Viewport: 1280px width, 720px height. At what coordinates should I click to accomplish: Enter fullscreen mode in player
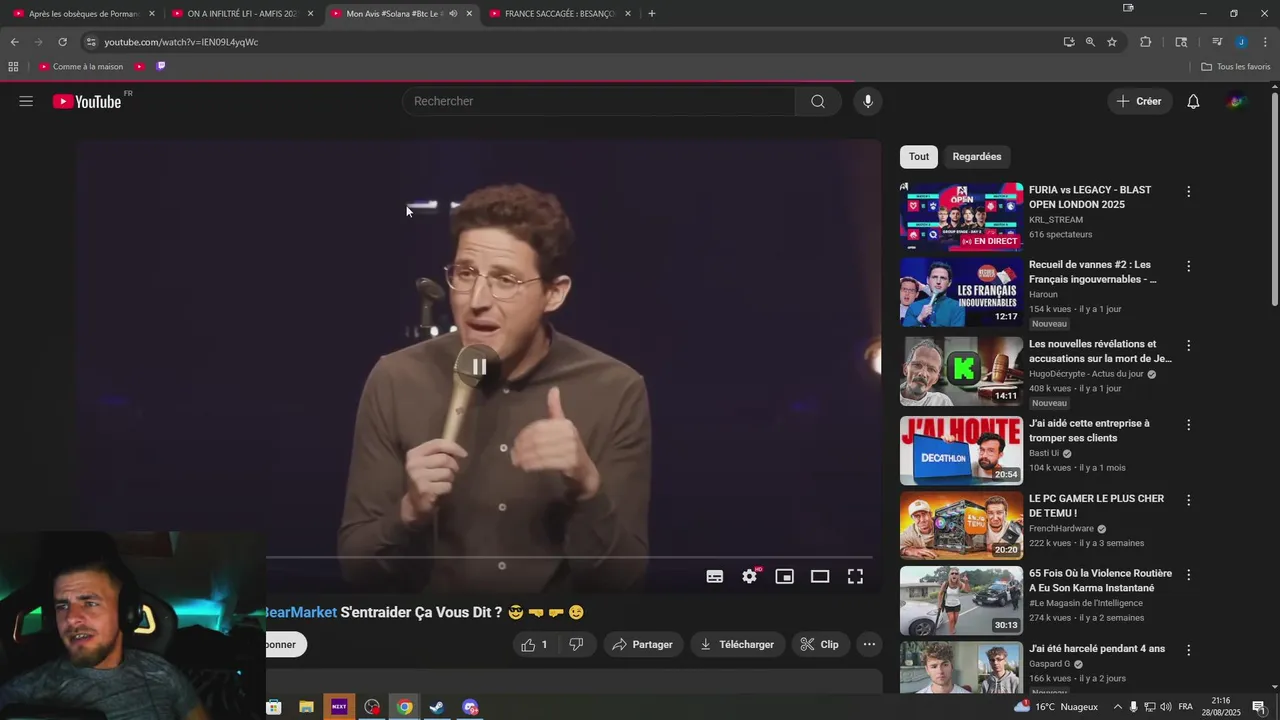[855, 576]
